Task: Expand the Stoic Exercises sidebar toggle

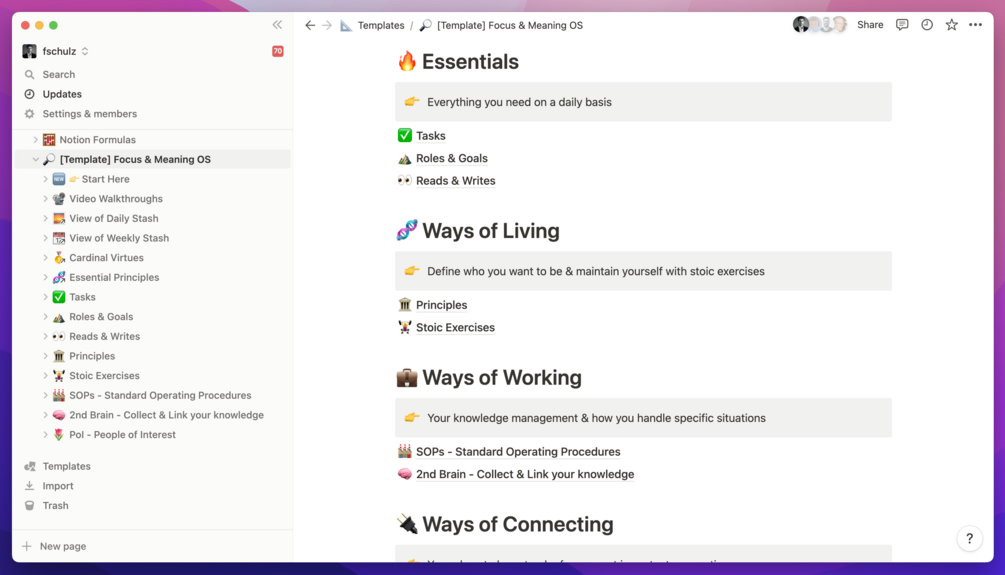Action: [x=45, y=376]
